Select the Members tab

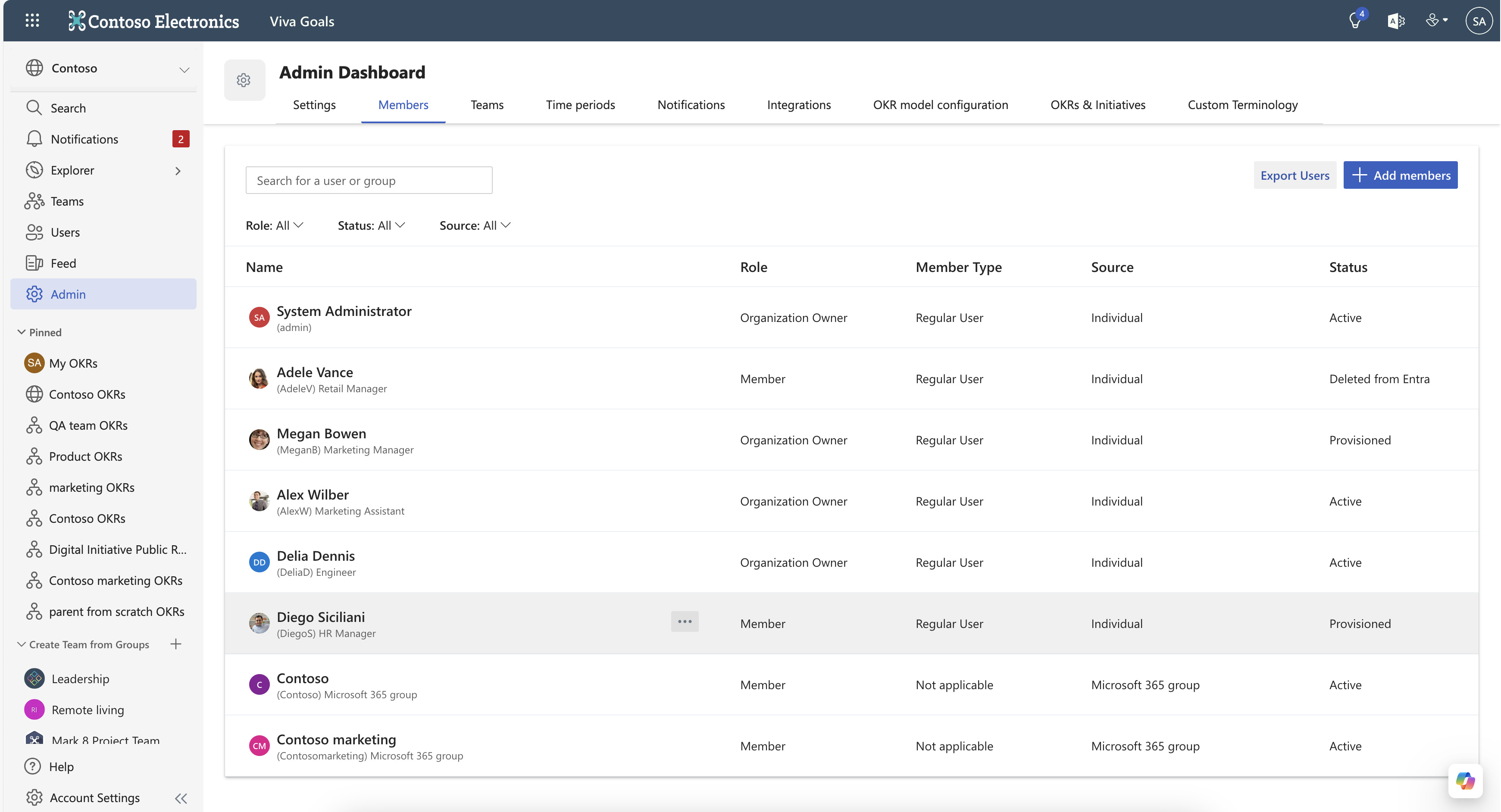tap(403, 104)
